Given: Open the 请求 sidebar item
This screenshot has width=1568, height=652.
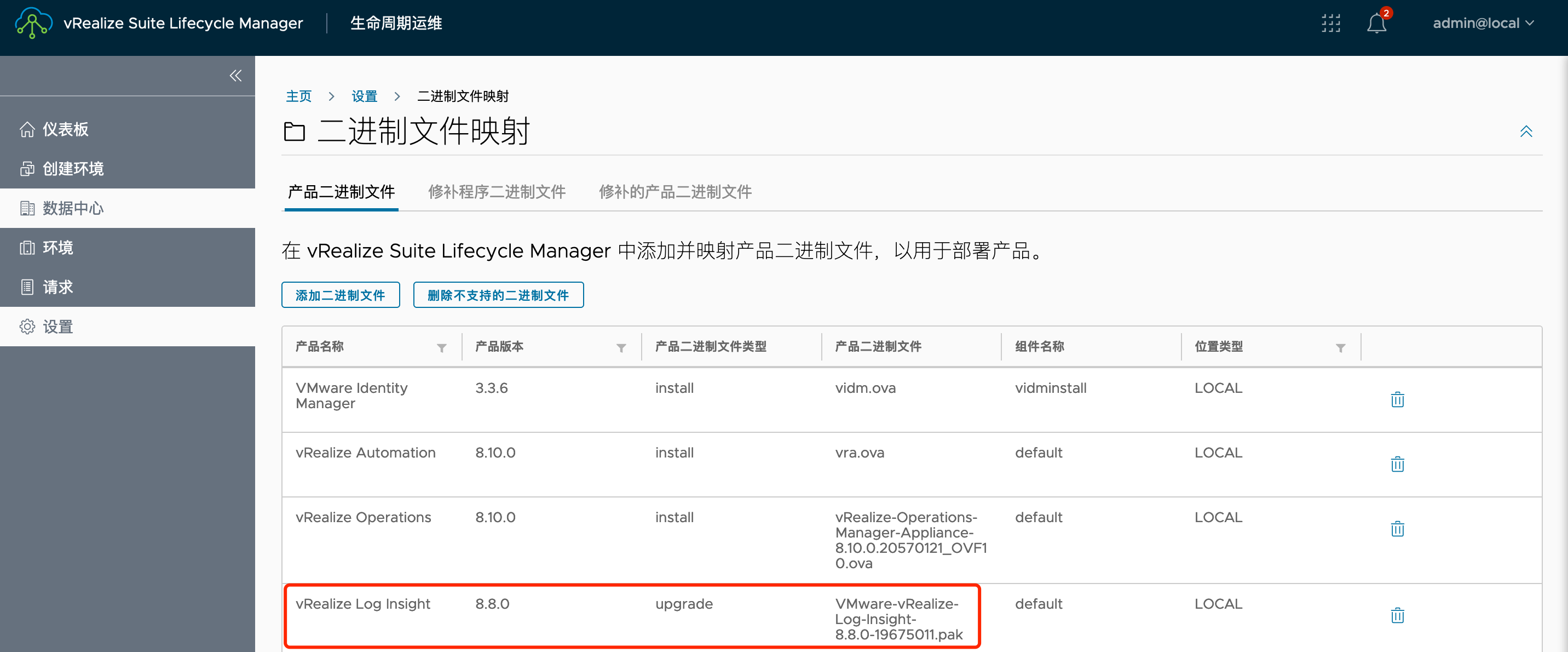Looking at the screenshot, I should (x=127, y=287).
